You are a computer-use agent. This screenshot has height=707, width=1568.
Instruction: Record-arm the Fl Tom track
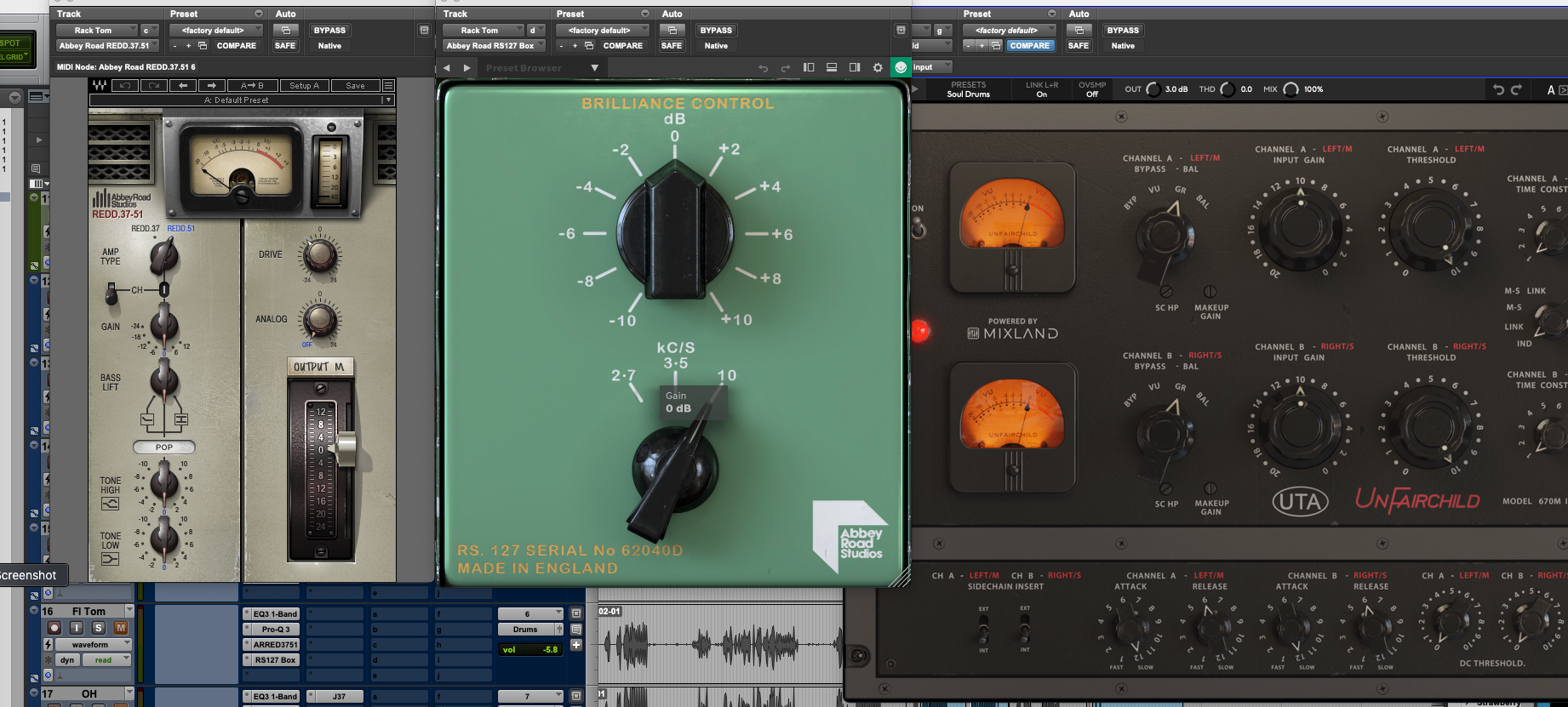(54, 628)
